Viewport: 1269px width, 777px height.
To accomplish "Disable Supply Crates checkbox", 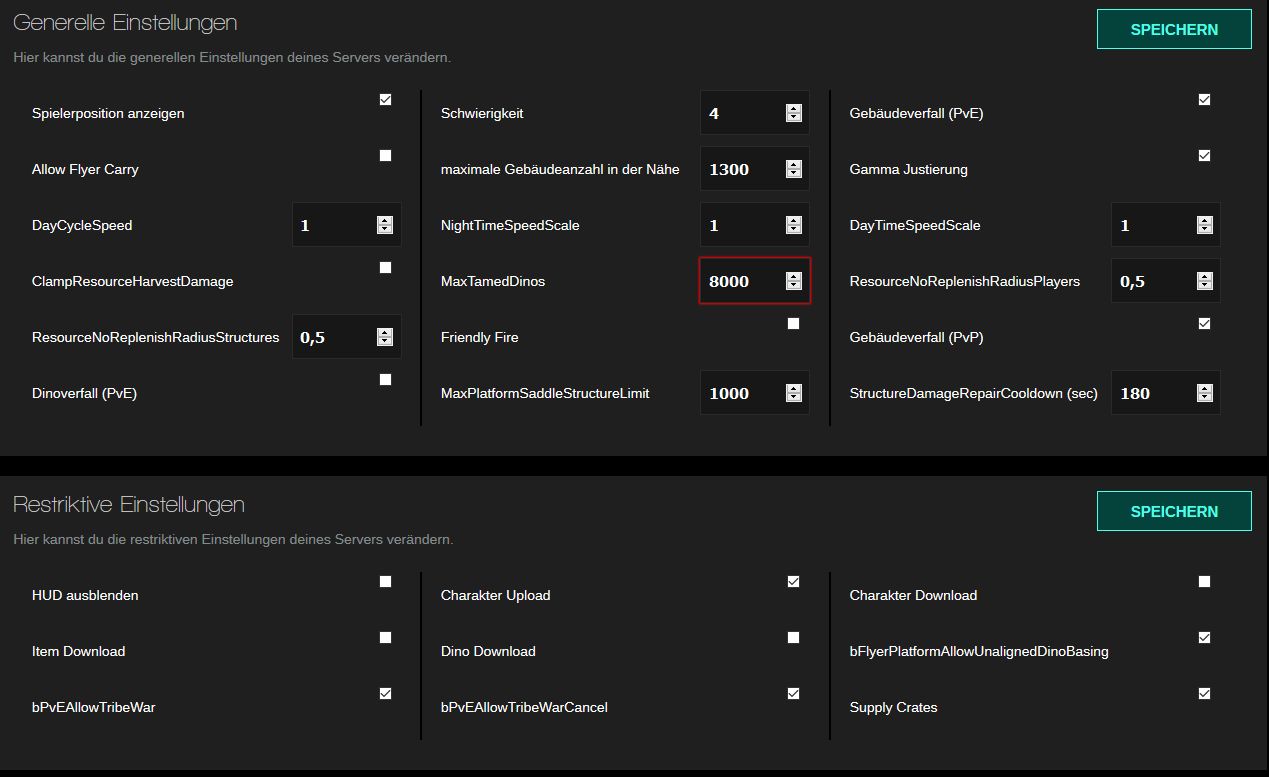I will coord(1204,694).
